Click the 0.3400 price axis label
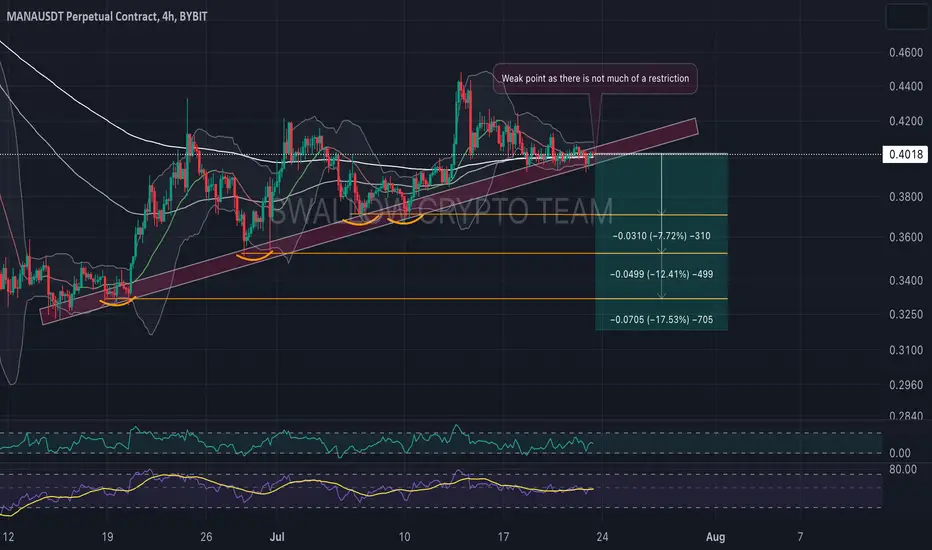The width and height of the screenshot is (932, 550). point(906,280)
